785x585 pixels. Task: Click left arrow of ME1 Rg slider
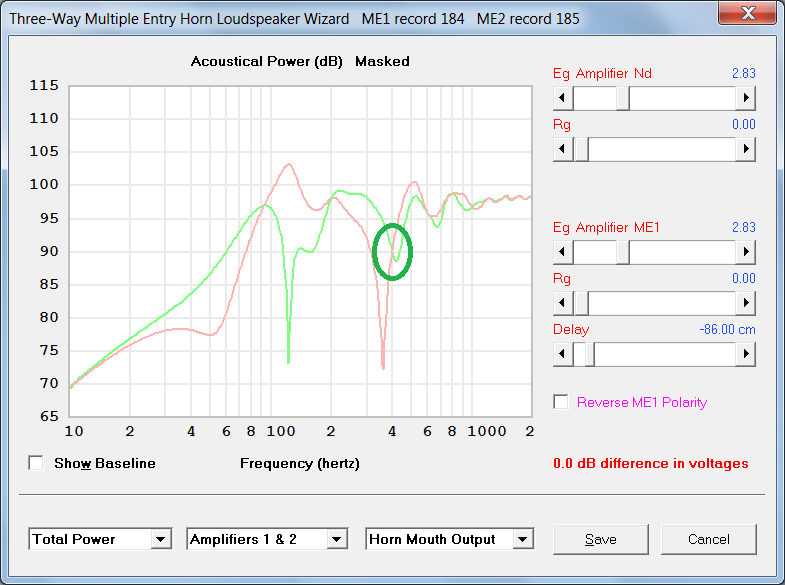(x=563, y=303)
